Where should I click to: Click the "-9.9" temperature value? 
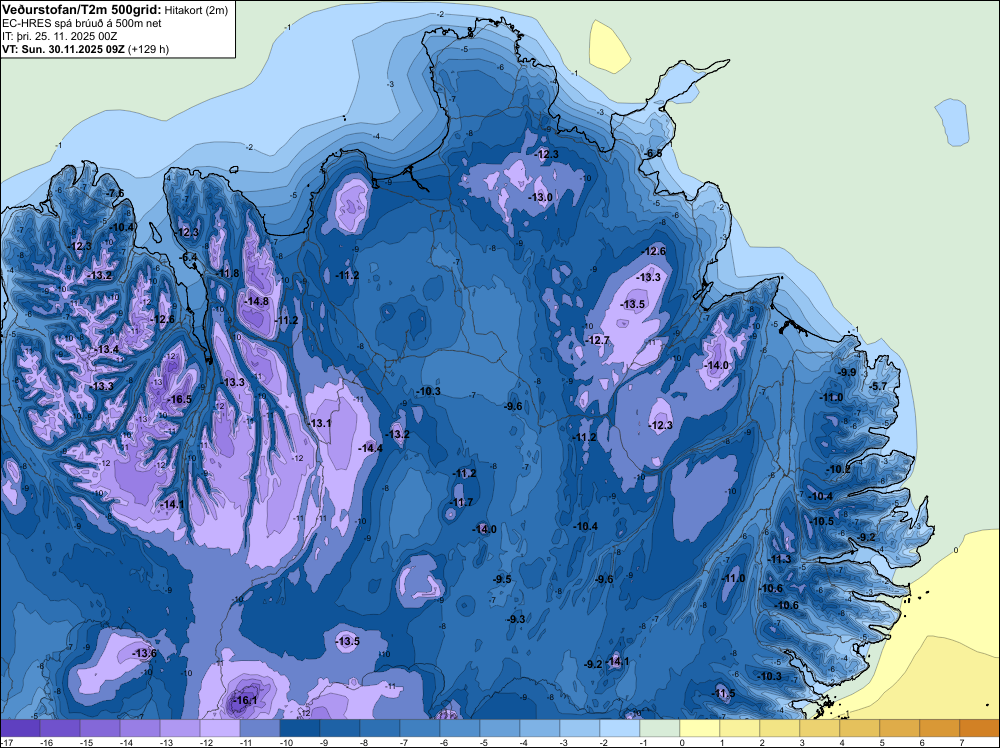coord(848,372)
